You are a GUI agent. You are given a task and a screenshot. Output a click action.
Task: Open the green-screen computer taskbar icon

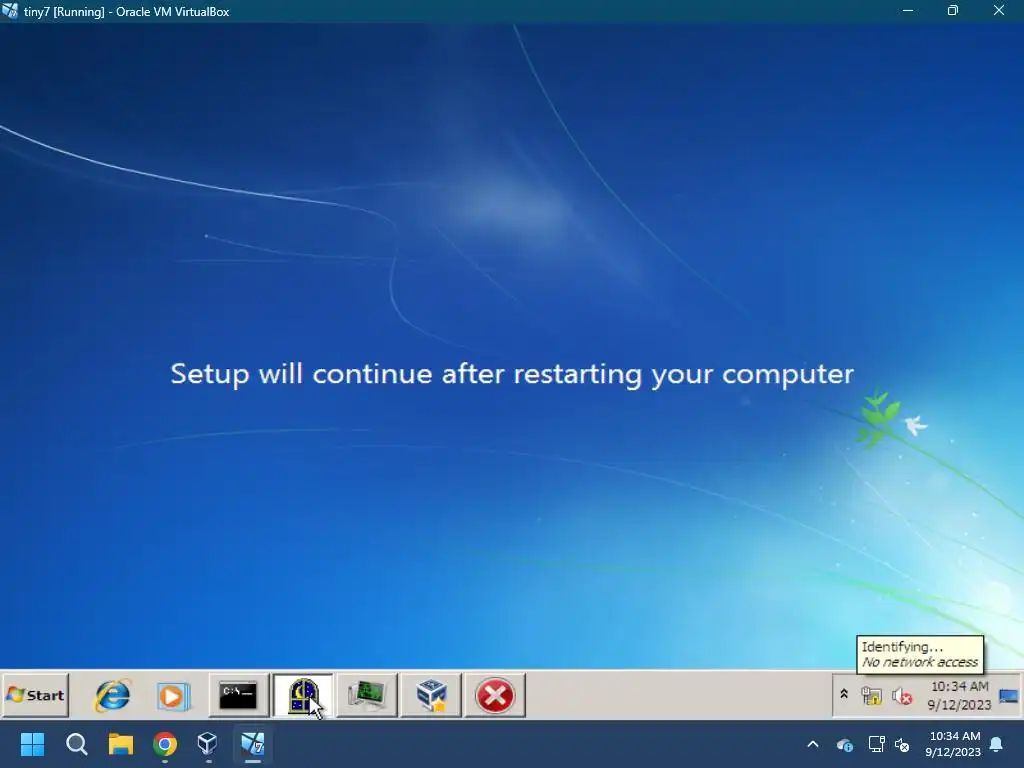[x=367, y=696]
